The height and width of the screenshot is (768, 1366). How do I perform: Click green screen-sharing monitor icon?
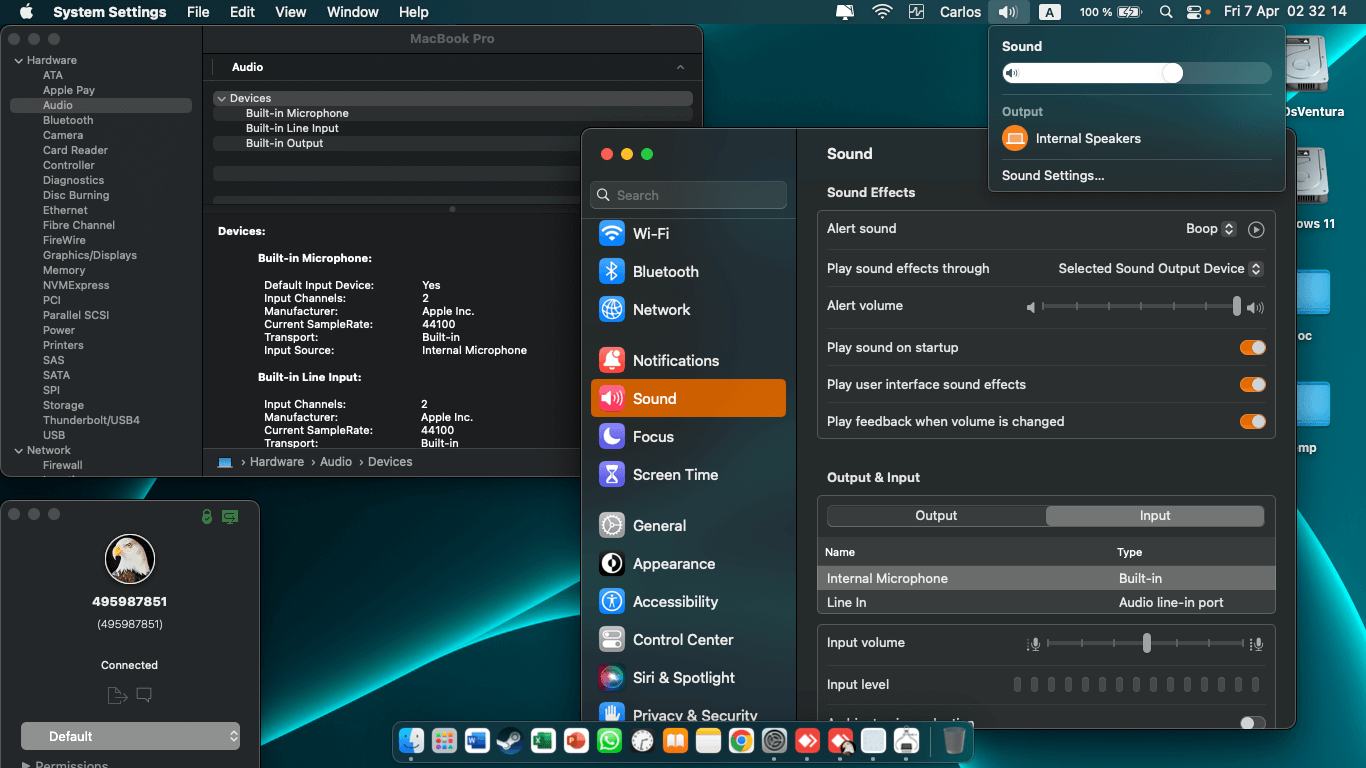(230, 516)
